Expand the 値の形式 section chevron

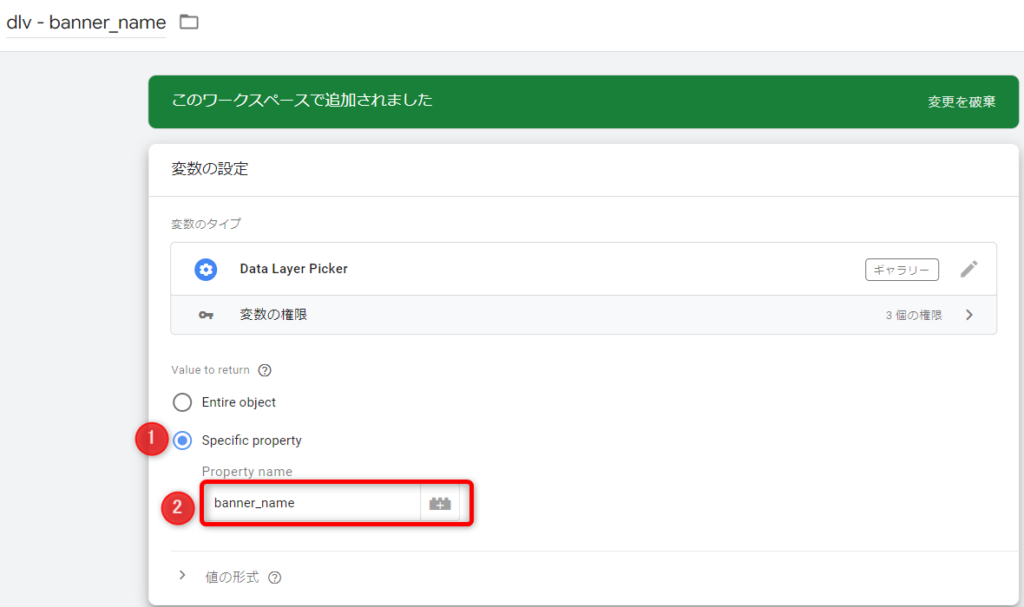[x=182, y=576]
